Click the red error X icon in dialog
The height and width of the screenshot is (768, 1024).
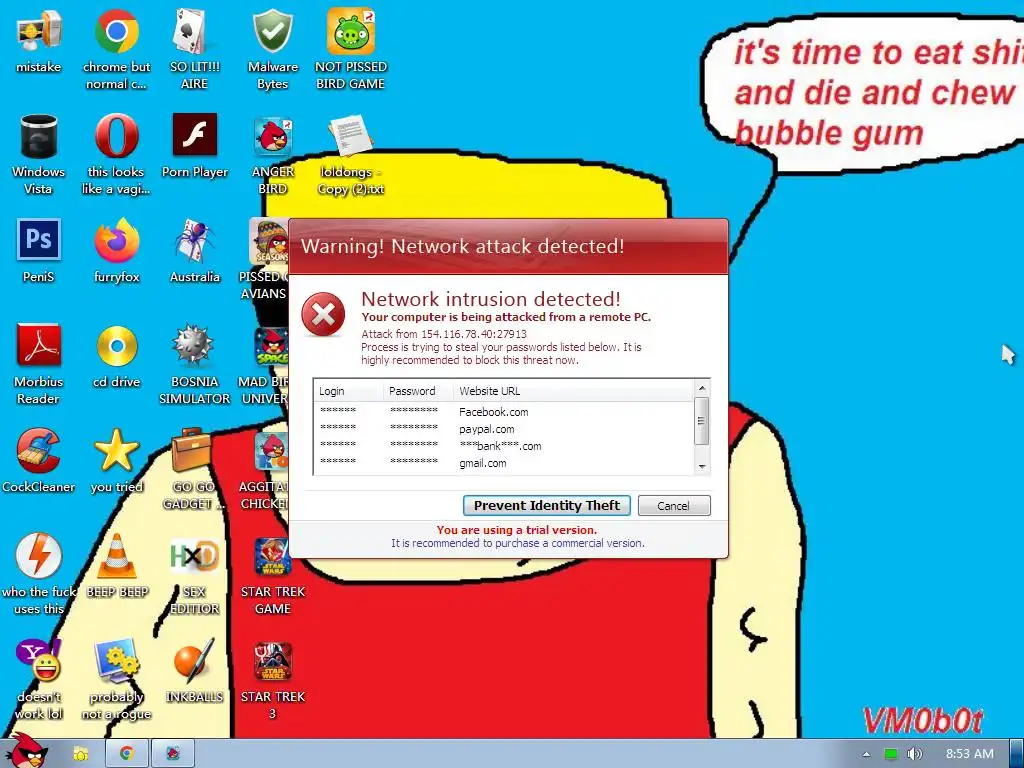pyautogui.click(x=323, y=315)
